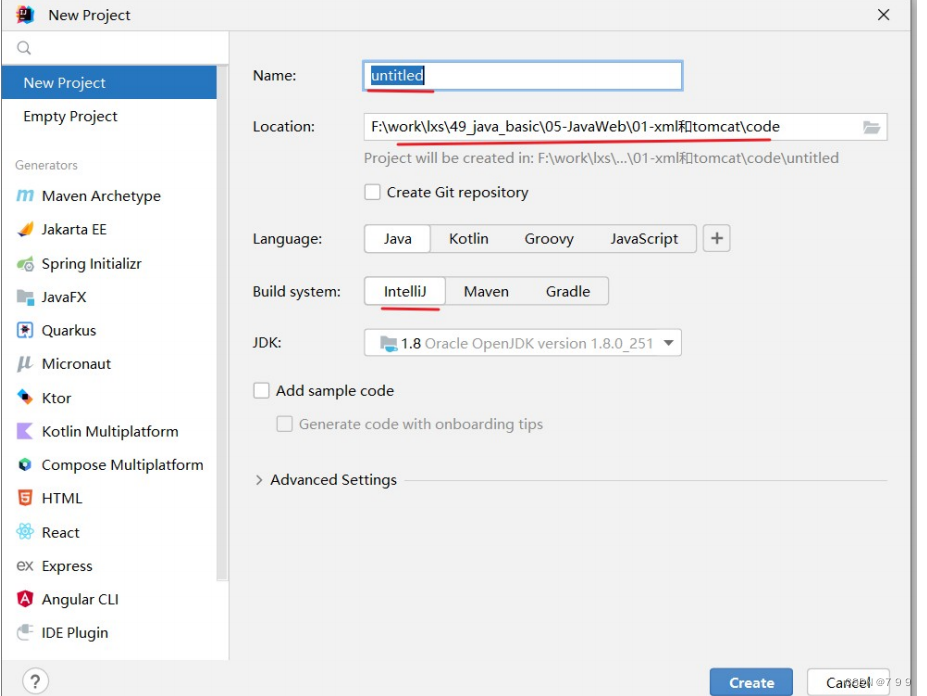This screenshot has height=696, width=927.
Task: Click the JDK folder icon in dropdown
Action: [x=388, y=344]
